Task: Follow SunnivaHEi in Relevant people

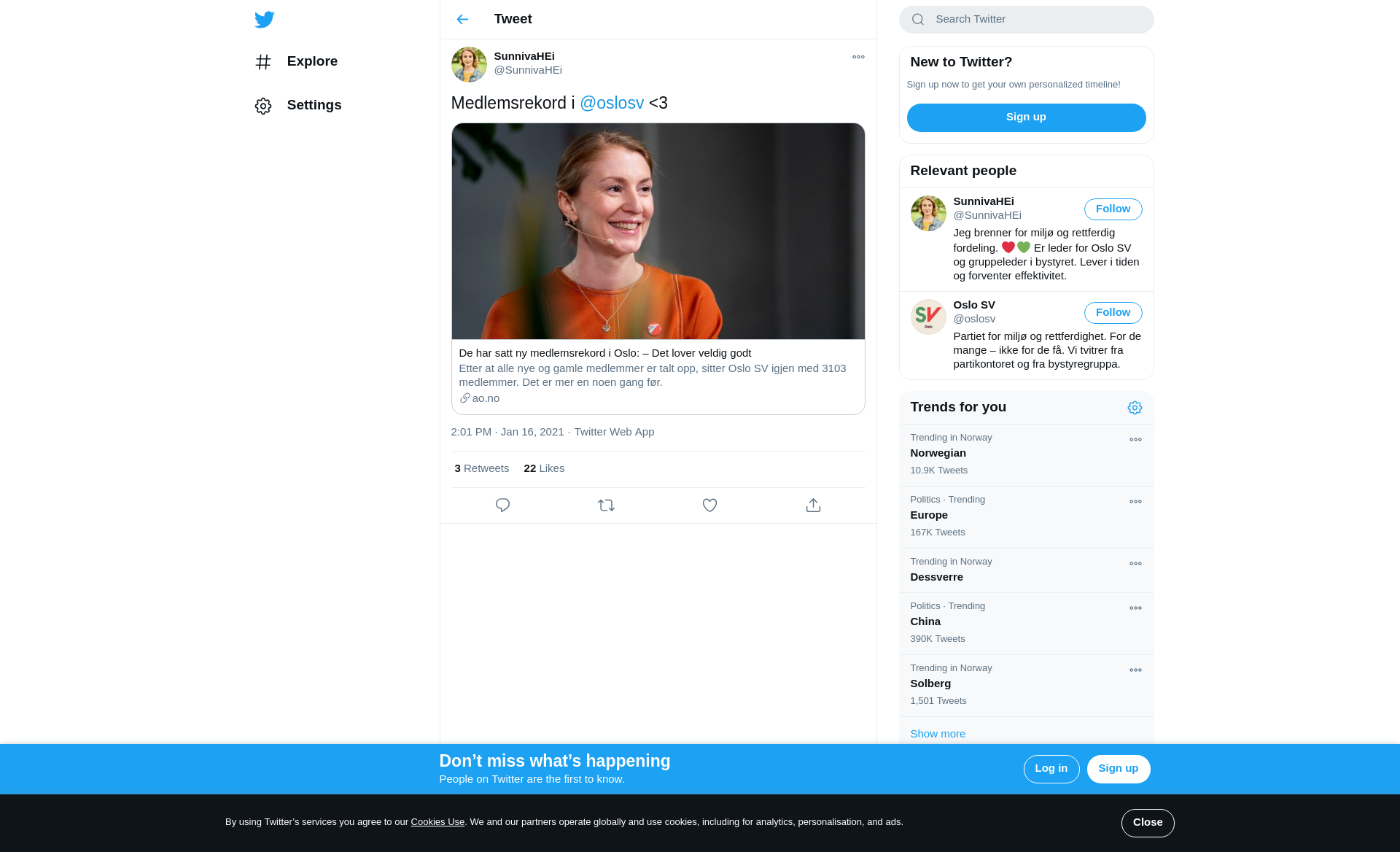Action: tap(1113, 209)
